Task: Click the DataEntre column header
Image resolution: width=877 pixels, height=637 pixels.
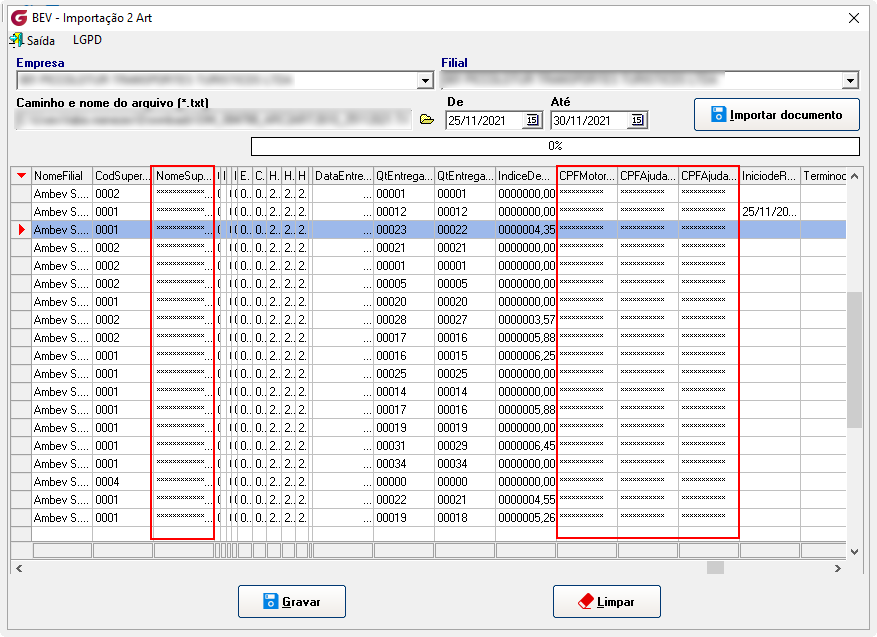Action: [343, 176]
